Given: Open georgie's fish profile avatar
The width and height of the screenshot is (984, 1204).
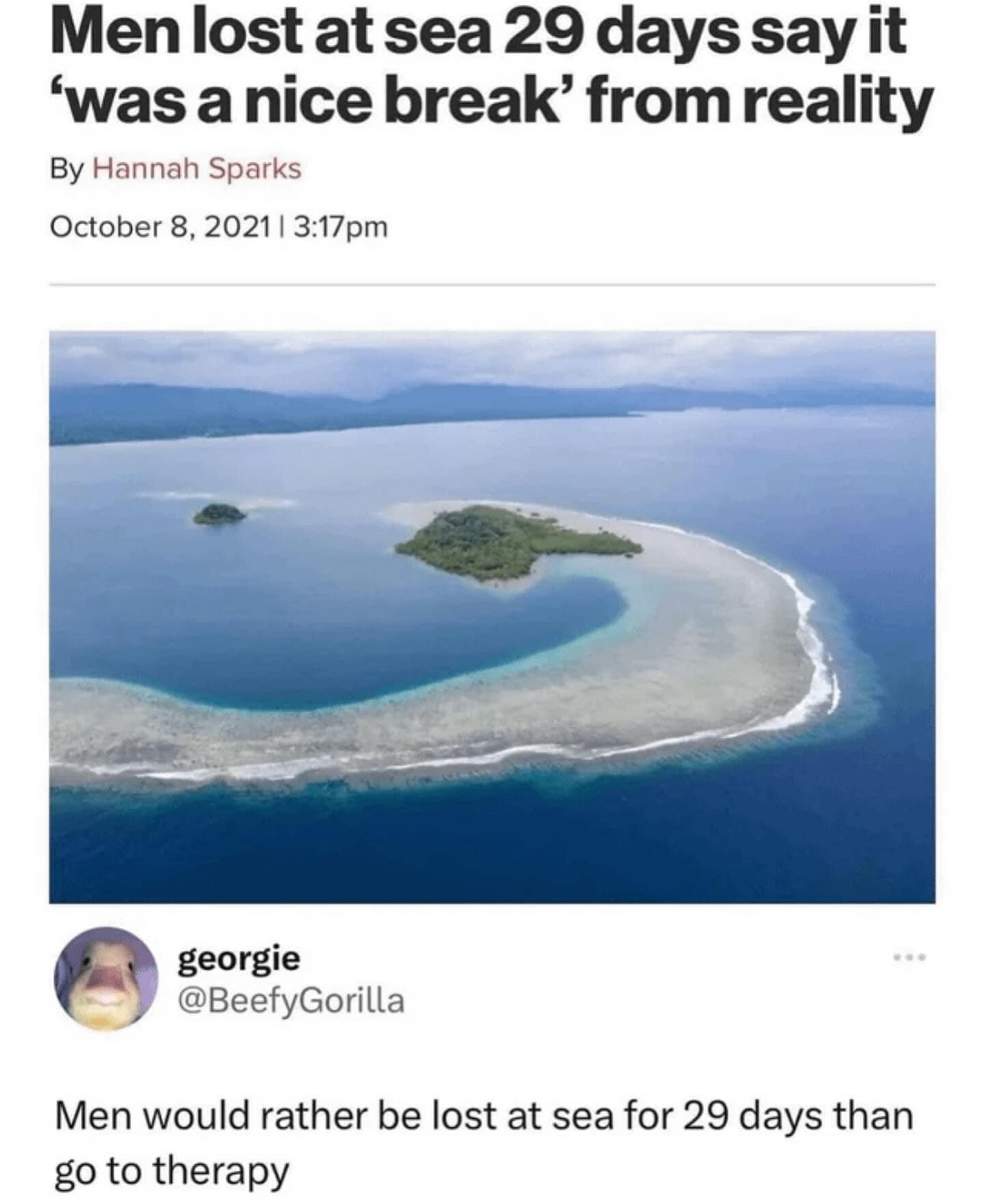Looking at the screenshot, I should click(x=106, y=978).
